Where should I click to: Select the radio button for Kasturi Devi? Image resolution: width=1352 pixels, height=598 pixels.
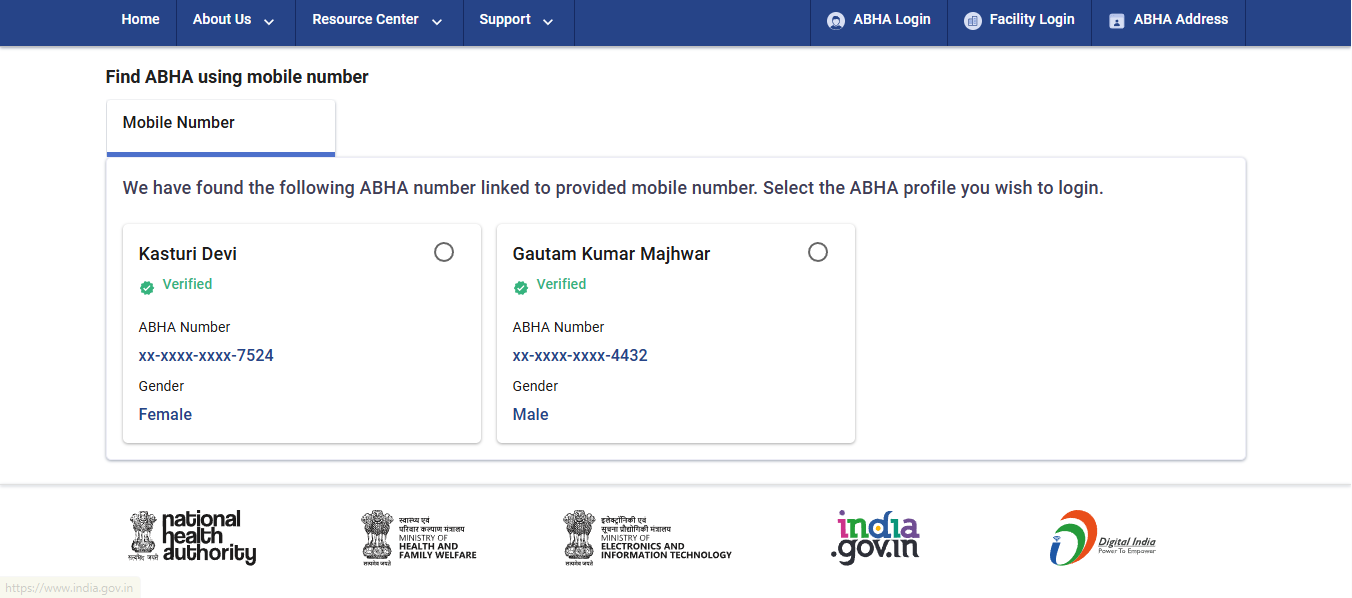[444, 252]
